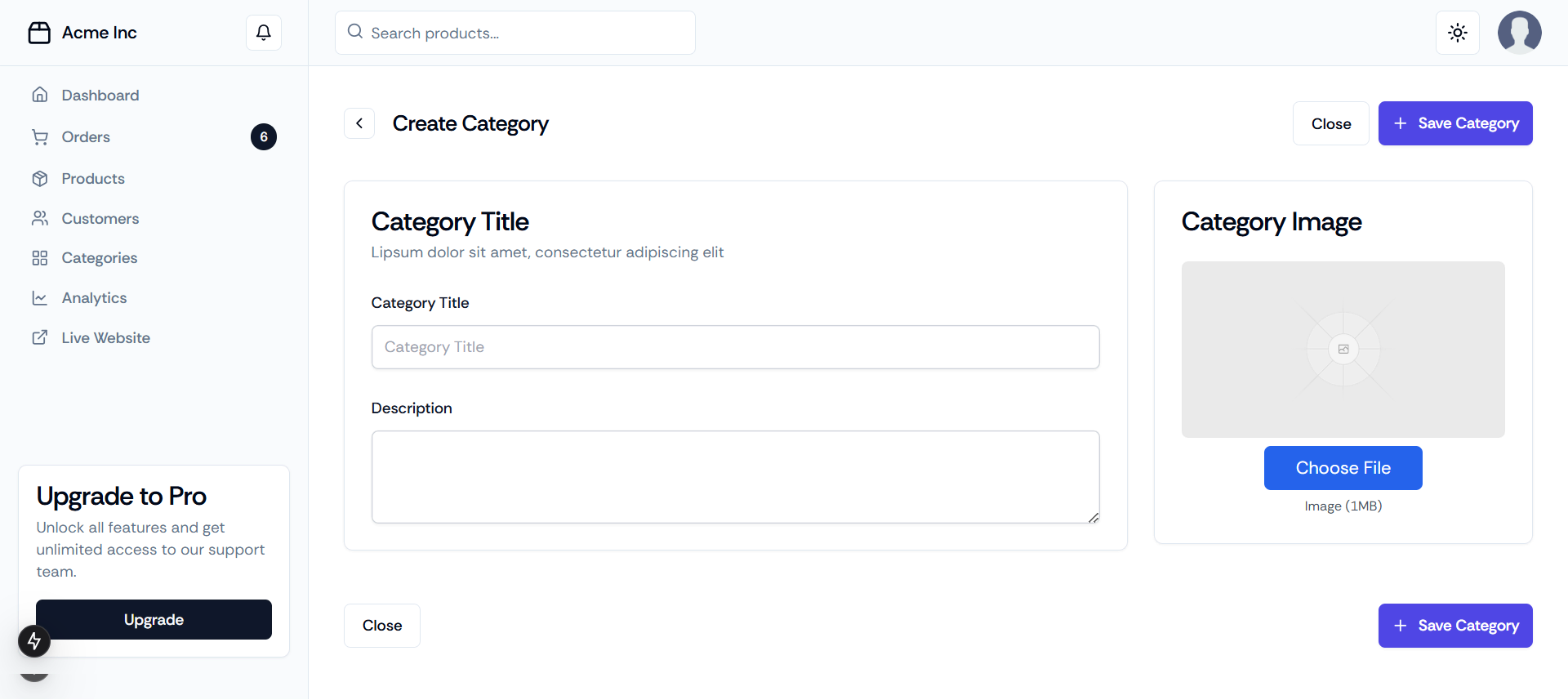1568x700 pixels.
Task: Click the Acme Inc shop logo
Action: [x=82, y=33]
